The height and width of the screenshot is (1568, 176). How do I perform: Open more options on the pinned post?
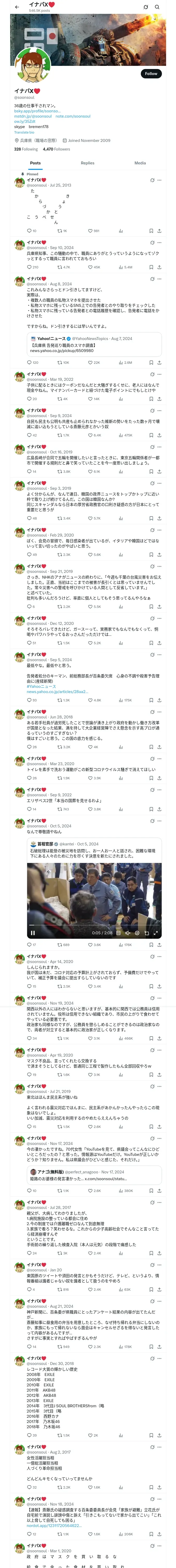[160, 180]
